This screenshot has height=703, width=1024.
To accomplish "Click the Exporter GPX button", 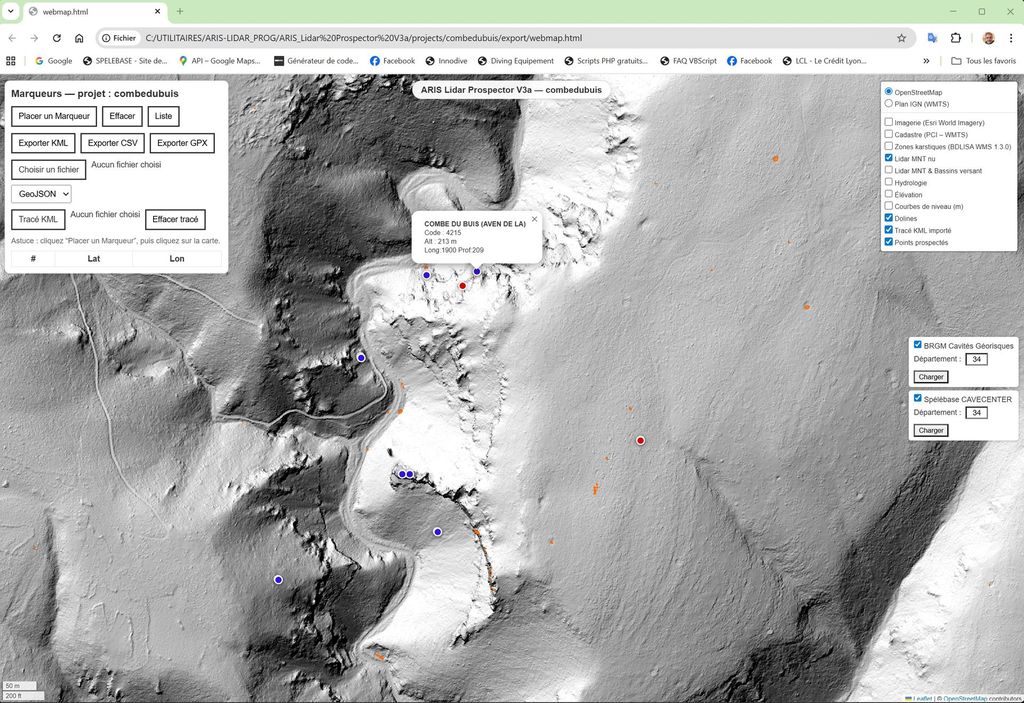I will click(x=182, y=143).
